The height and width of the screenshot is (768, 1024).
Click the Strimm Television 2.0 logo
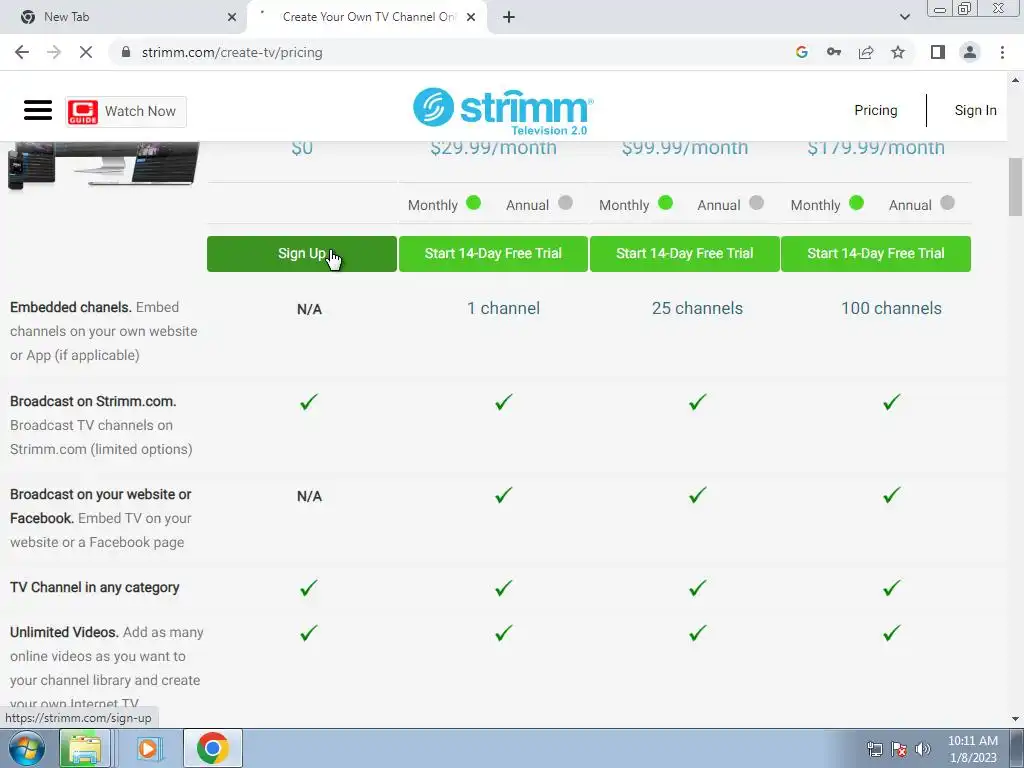[503, 111]
